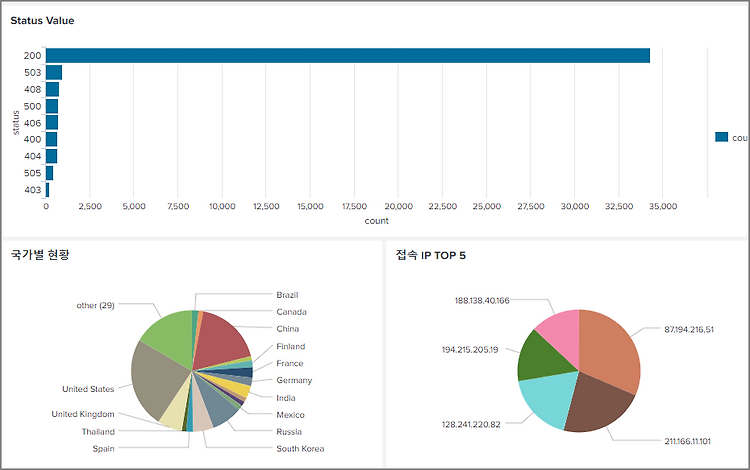Click the Germany pie label
750x470 pixels.
pyautogui.click(x=294, y=380)
